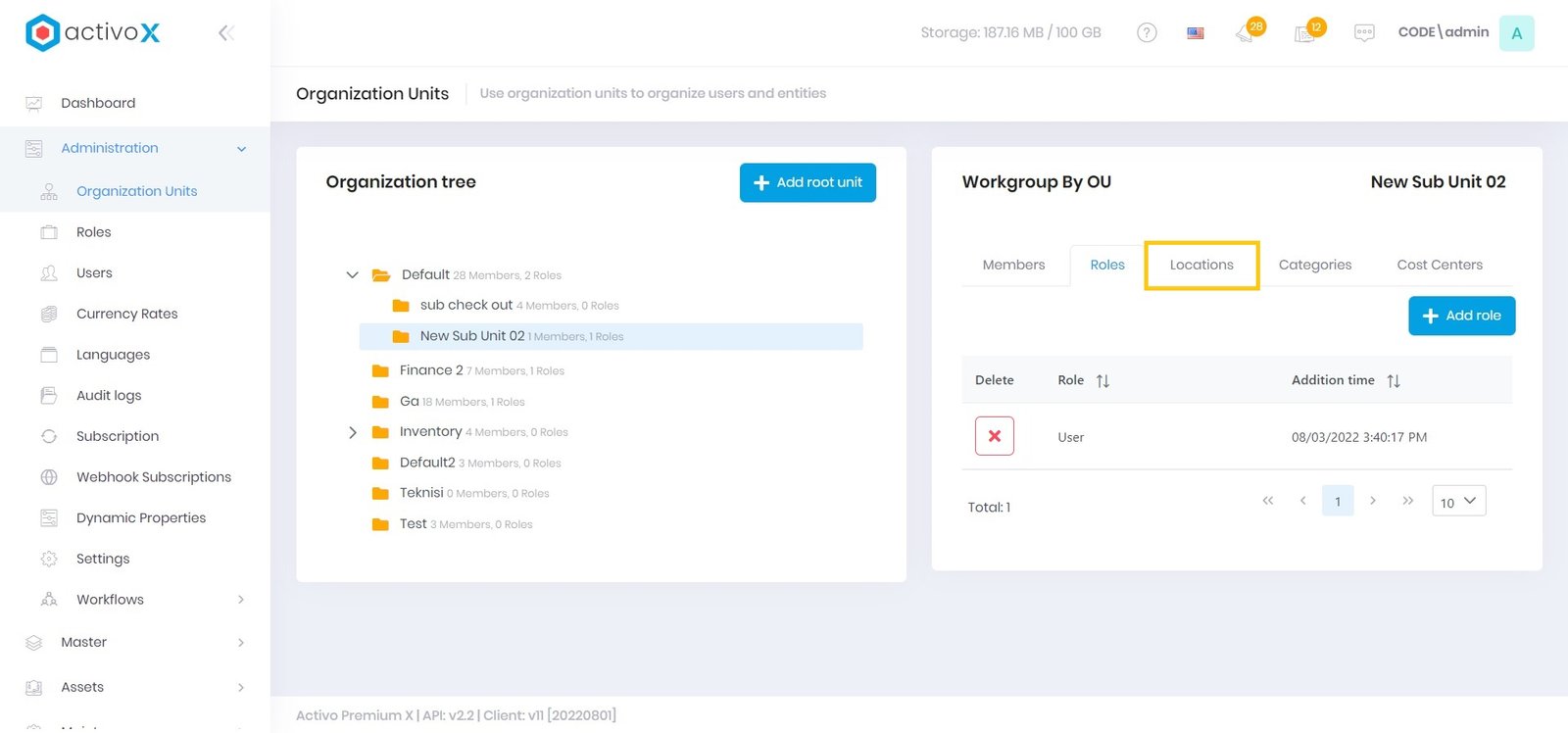The width and height of the screenshot is (1568, 733).
Task: Click the Add role button
Action: 1461,316
